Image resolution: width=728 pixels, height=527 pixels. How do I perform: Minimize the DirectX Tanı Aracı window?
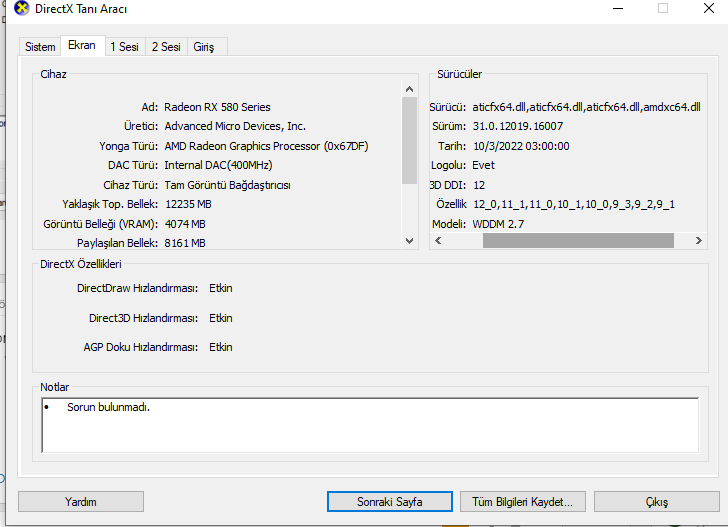pyautogui.click(x=618, y=8)
